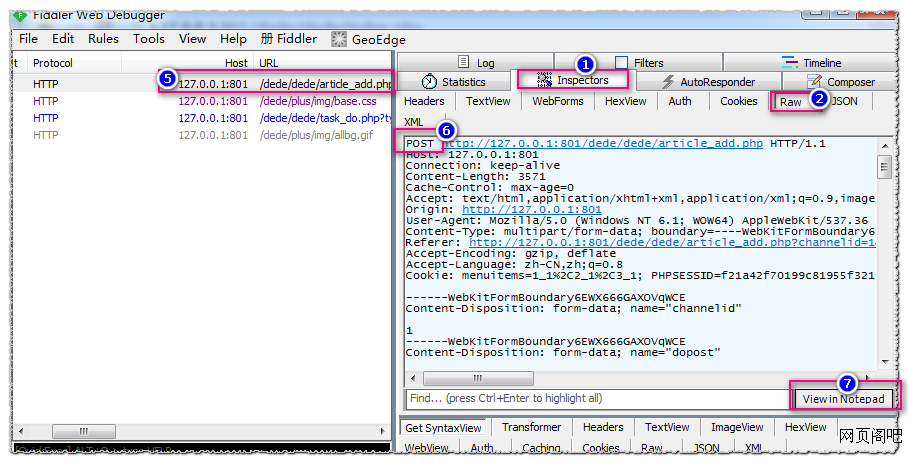
Task: Switch to the Log tab
Action: (x=476, y=63)
